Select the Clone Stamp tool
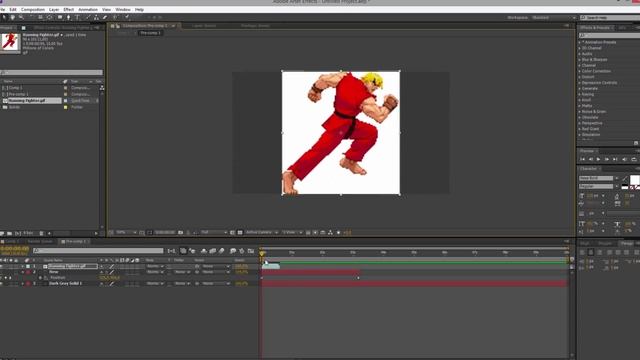 [x=96, y=17]
